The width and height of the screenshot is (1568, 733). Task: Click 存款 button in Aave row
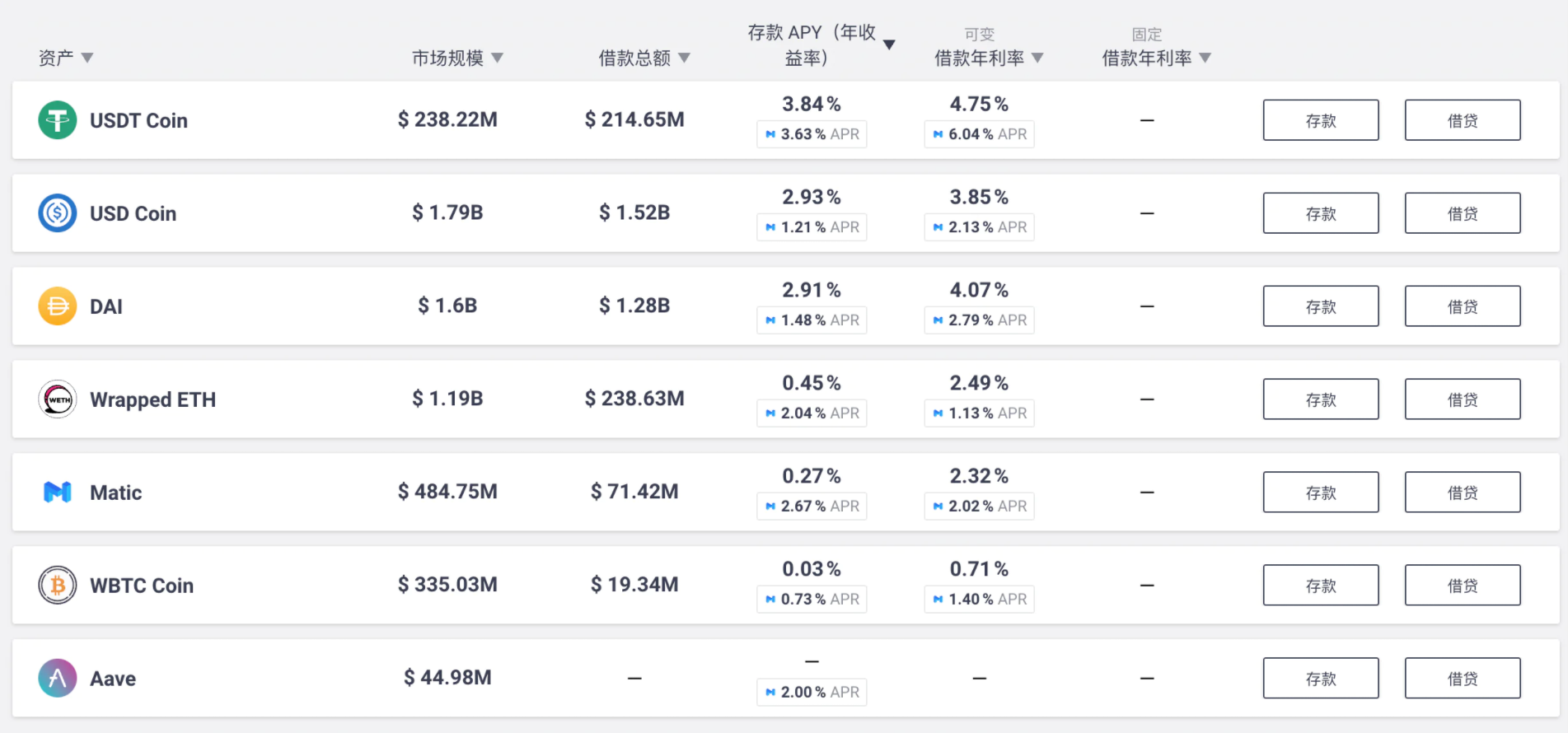click(x=1321, y=679)
